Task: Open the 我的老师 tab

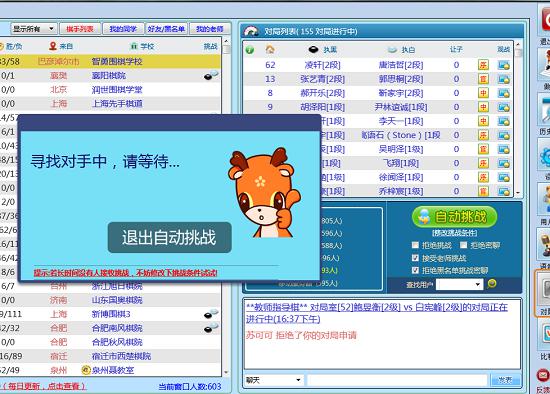Action: 210,29
